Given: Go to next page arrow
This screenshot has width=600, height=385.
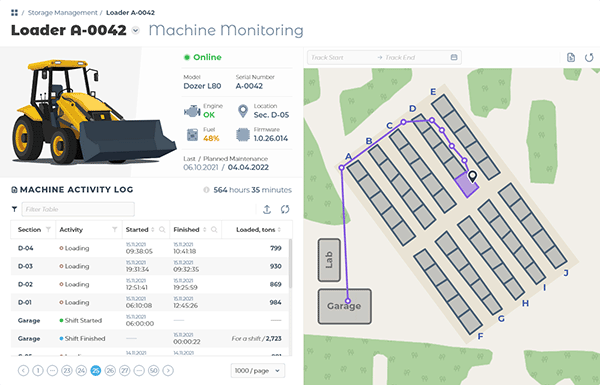Looking at the screenshot, I should pos(168,370).
